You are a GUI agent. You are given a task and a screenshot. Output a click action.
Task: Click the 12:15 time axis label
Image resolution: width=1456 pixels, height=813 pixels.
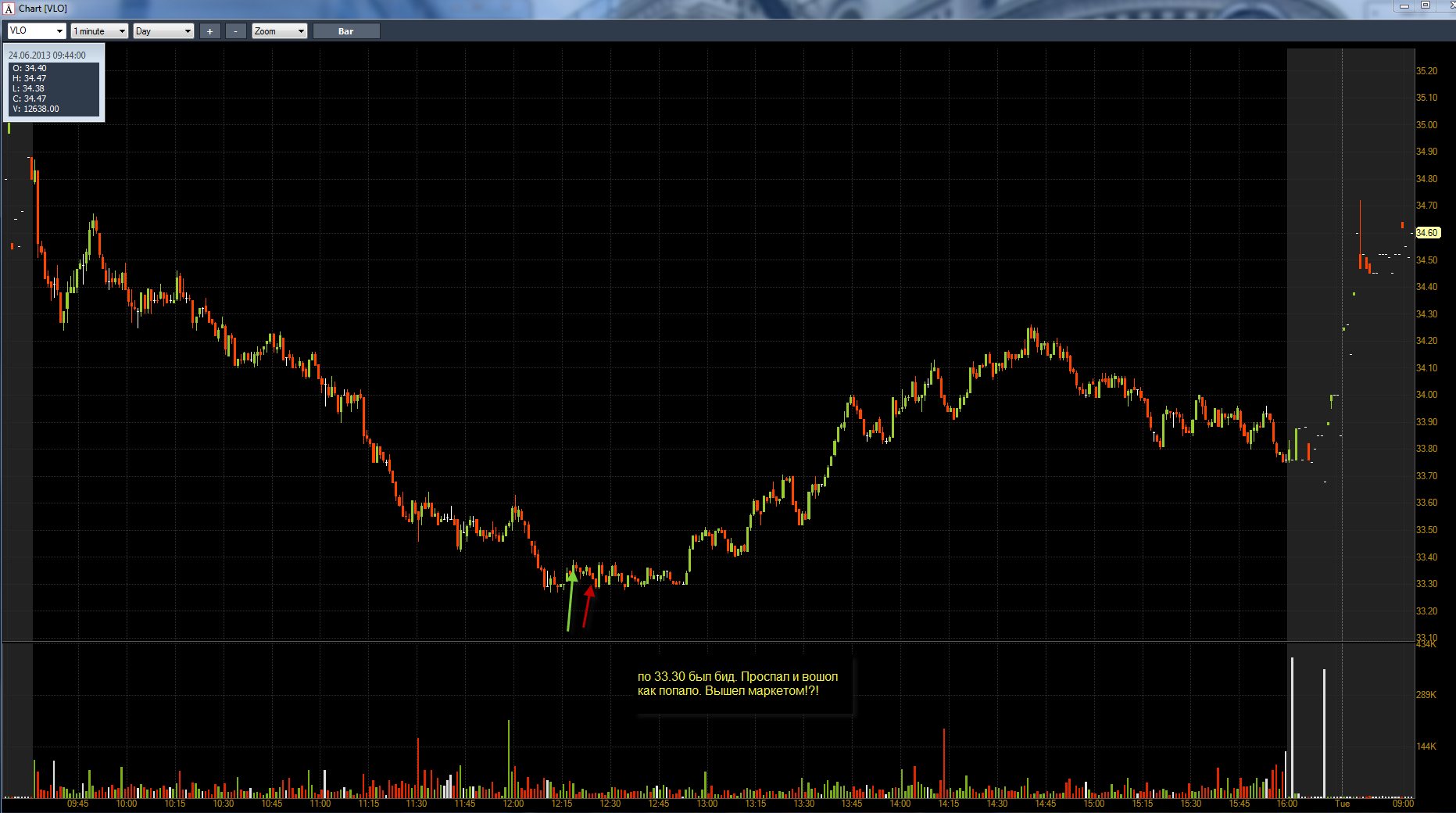562,804
